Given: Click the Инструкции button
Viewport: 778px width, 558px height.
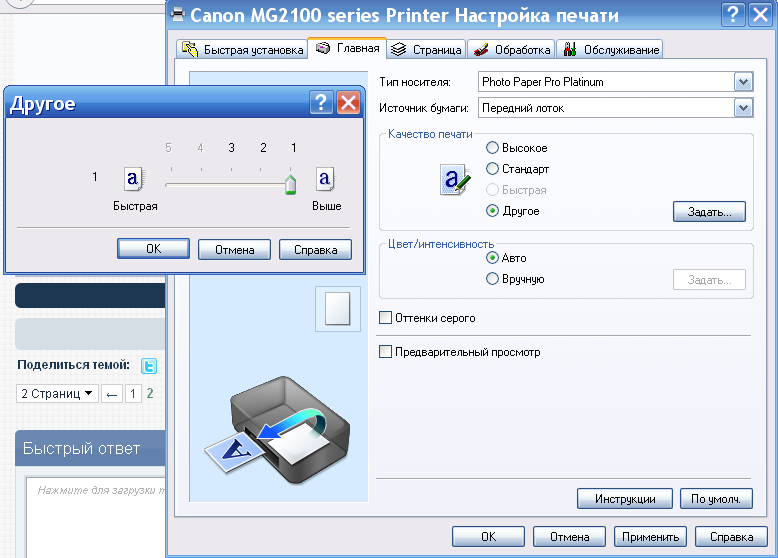Looking at the screenshot, I should pos(625,499).
